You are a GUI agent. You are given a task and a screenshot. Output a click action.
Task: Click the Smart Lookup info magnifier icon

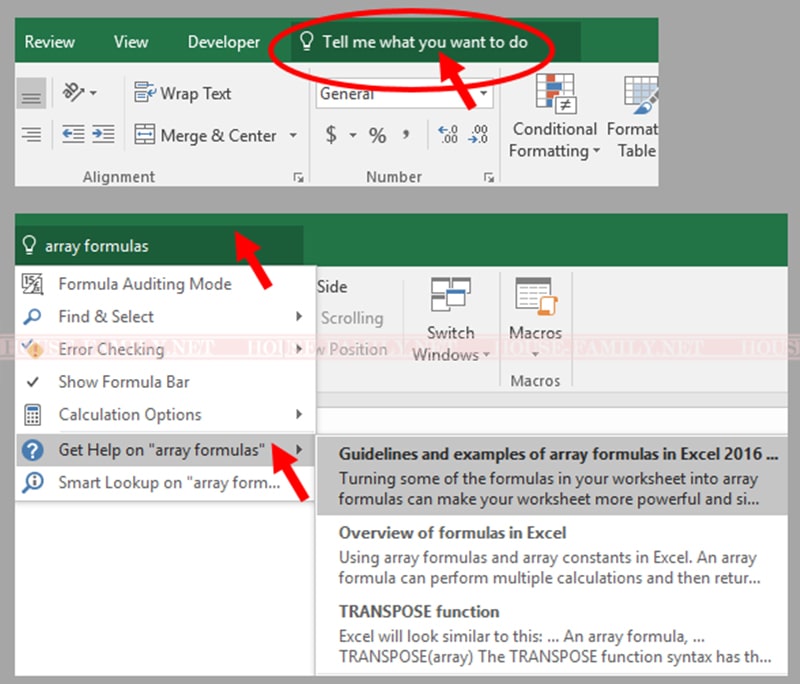coord(32,482)
